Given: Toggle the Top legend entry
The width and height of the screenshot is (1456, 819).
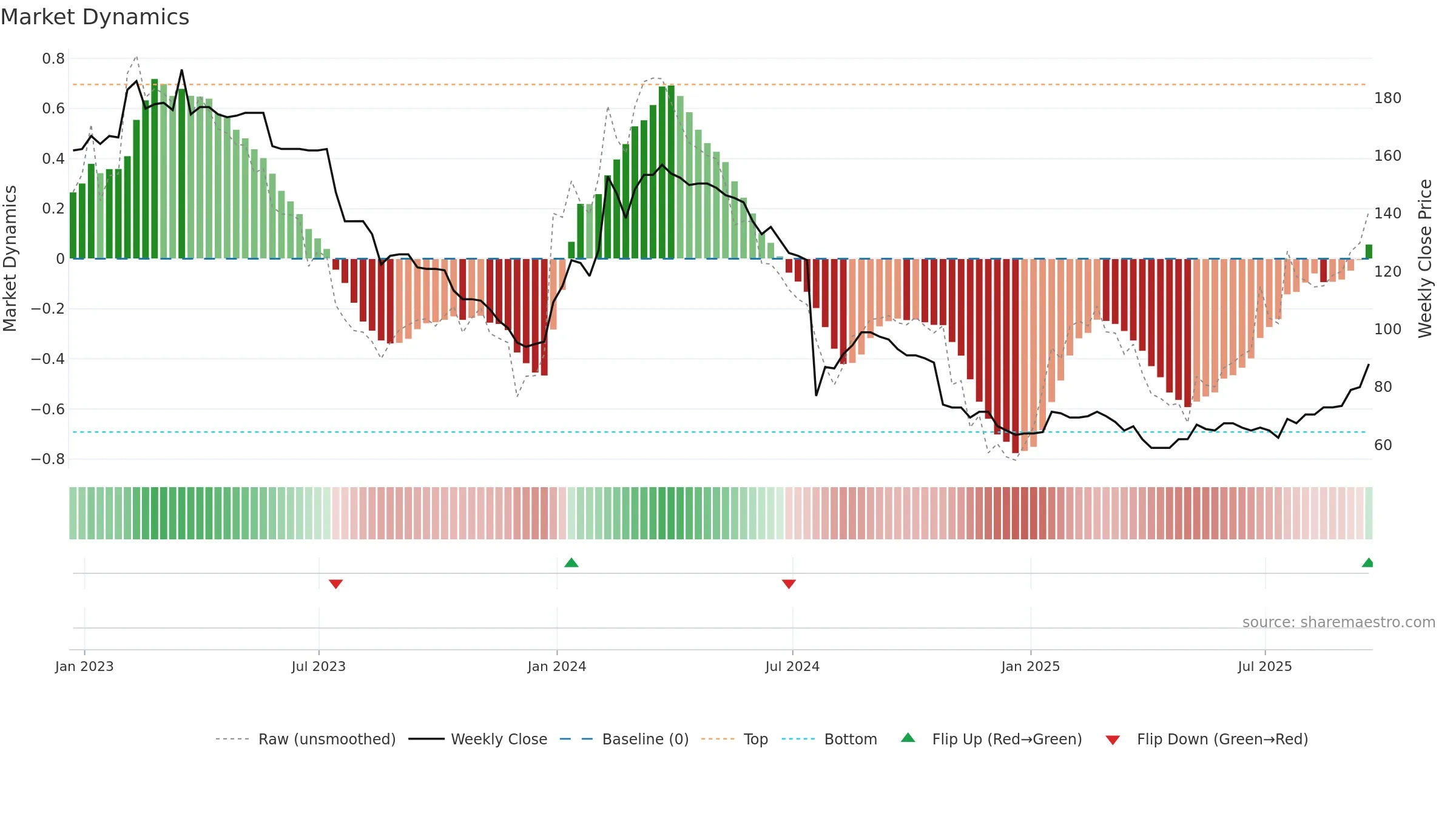Looking at the screenshot, I should tap(734, 739).
